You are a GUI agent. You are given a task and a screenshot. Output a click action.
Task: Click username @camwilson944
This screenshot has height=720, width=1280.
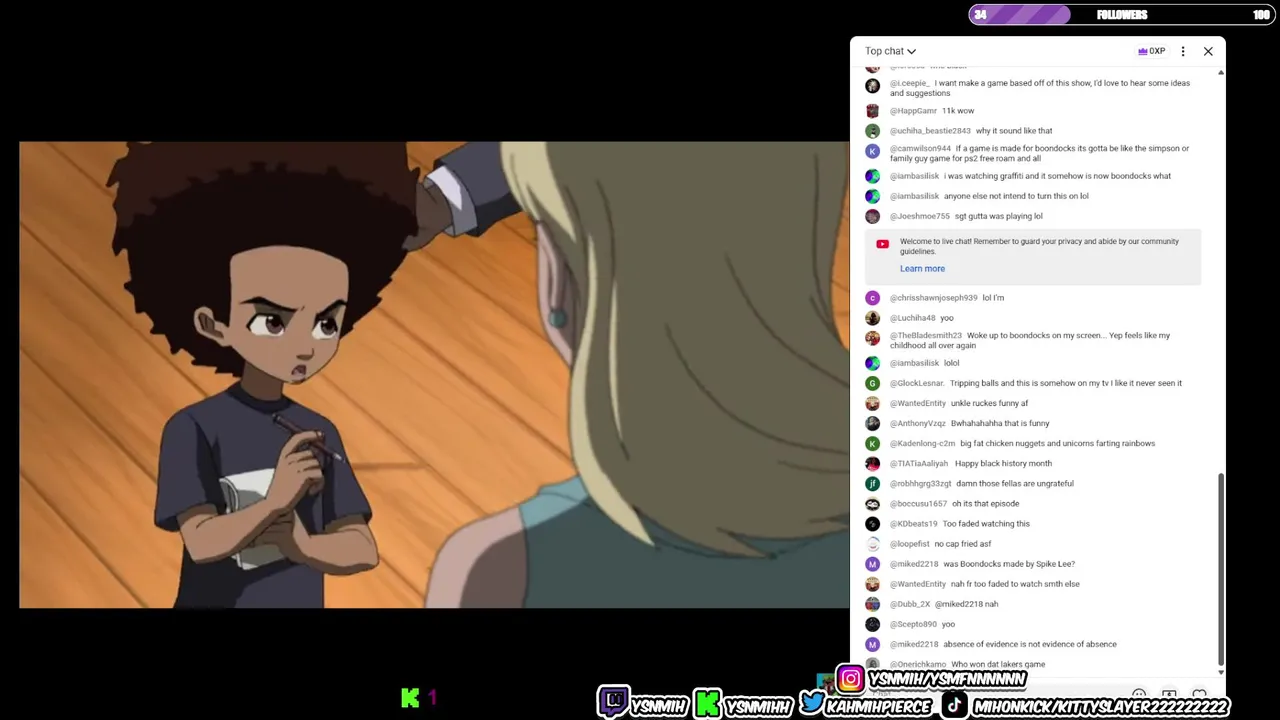tap(920, 148)
